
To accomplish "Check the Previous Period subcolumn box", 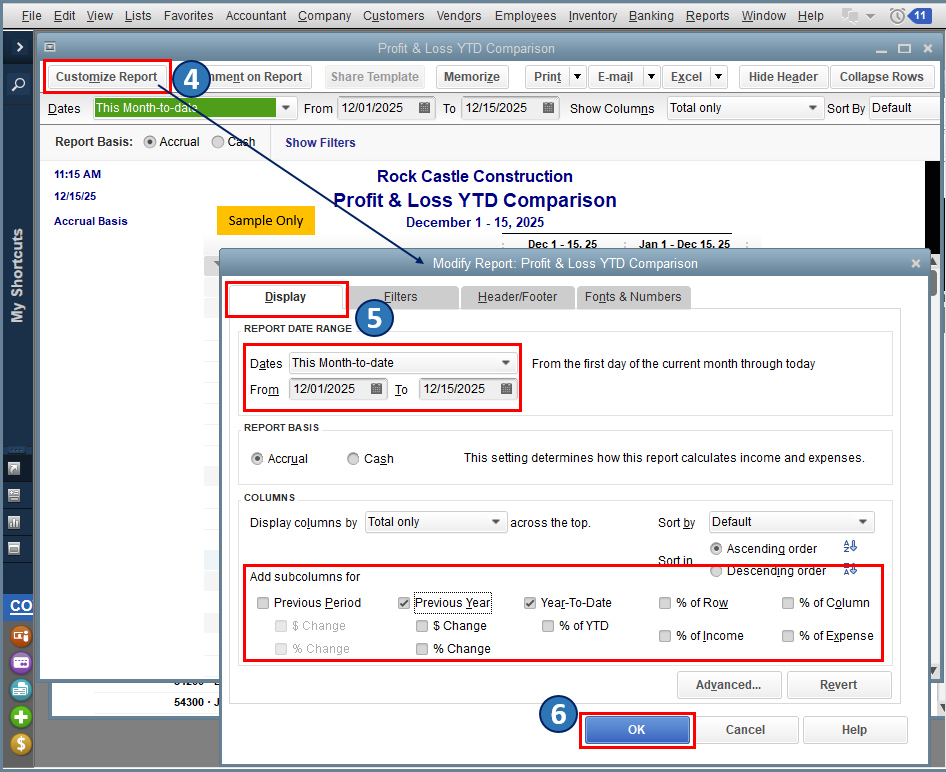I will pyautogui.click(x=263, y=603).
